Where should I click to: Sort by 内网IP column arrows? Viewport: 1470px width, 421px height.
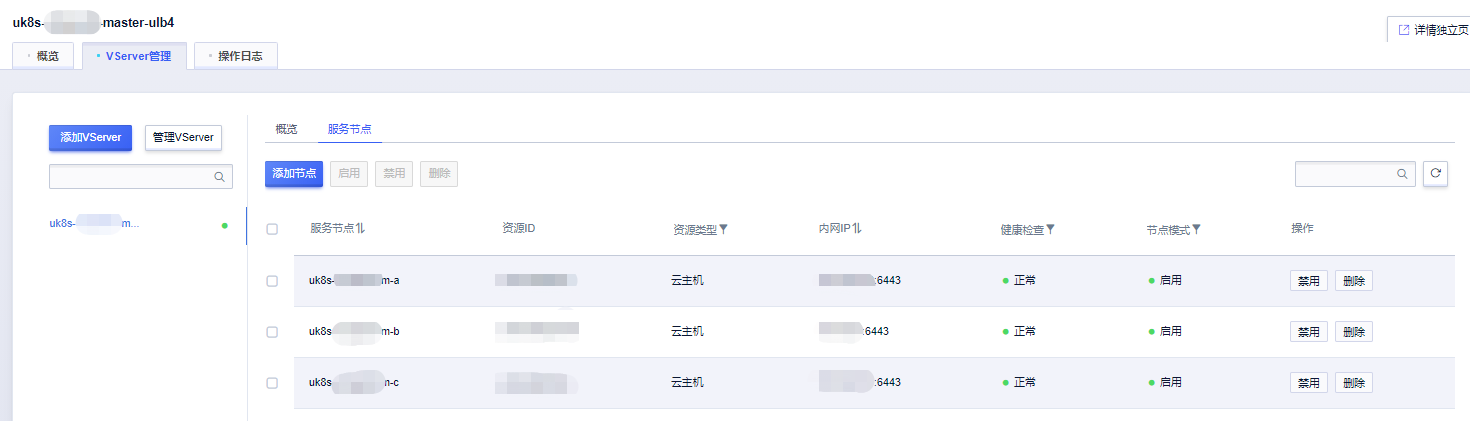(x=857, y=229)
